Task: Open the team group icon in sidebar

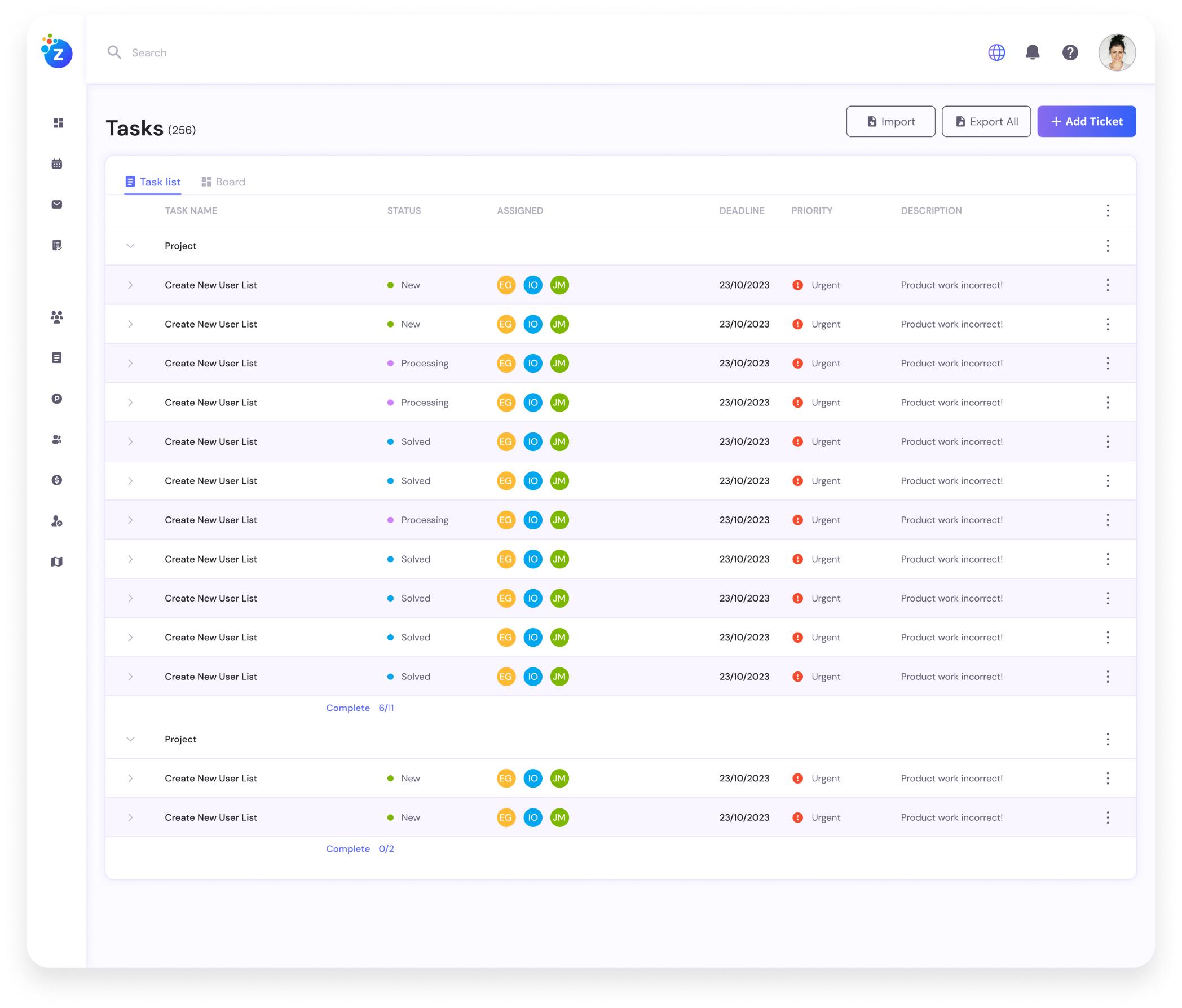Action: pos(57,317)
